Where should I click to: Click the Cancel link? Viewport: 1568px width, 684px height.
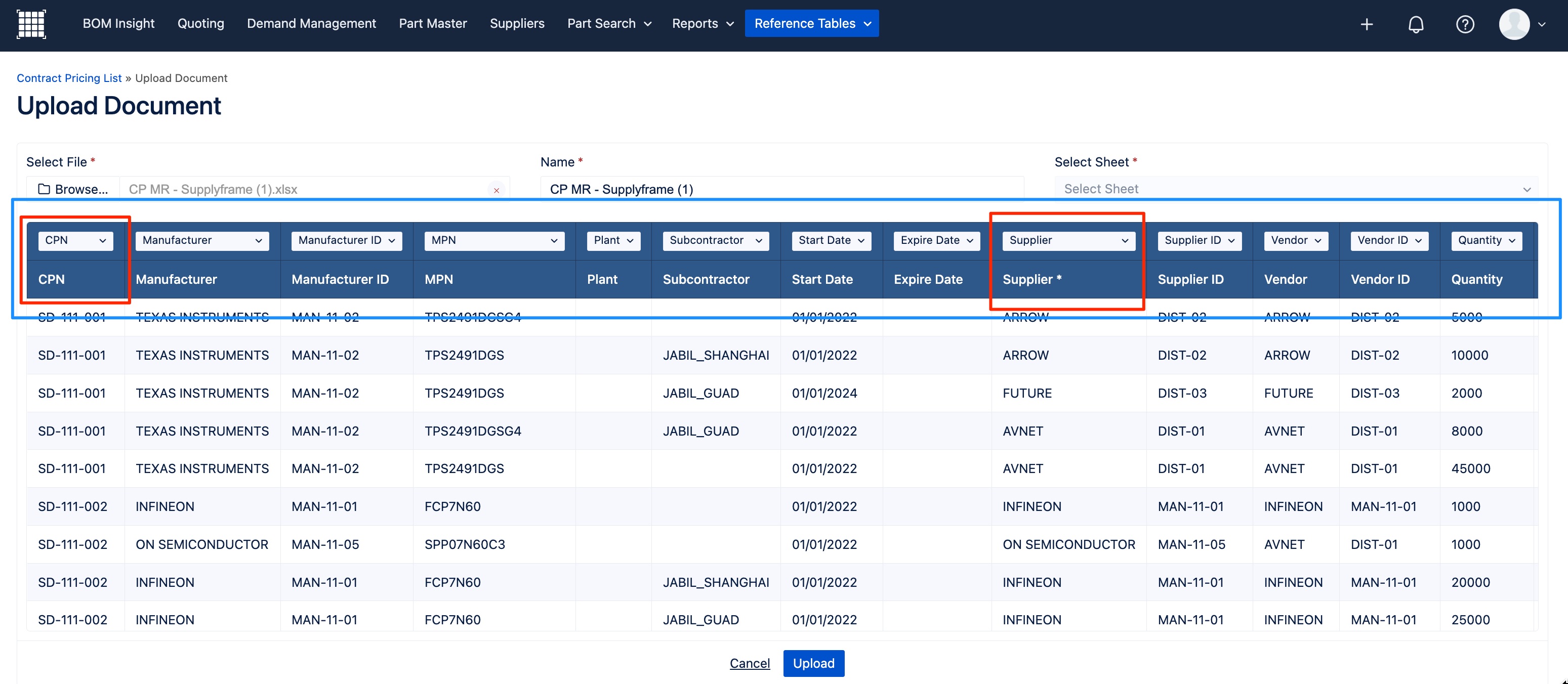pyautogui.click(x=749, y=663)
